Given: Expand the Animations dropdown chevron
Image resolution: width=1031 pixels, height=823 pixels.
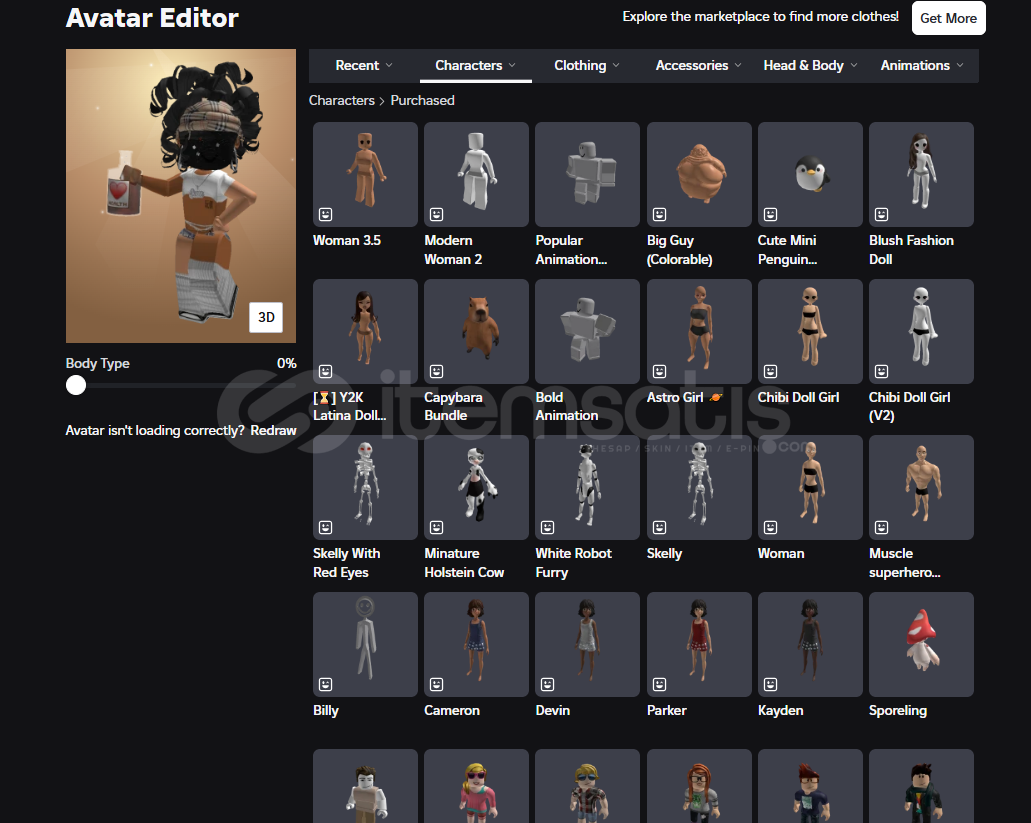Looking at the screenshot, I should click(960, 65).
